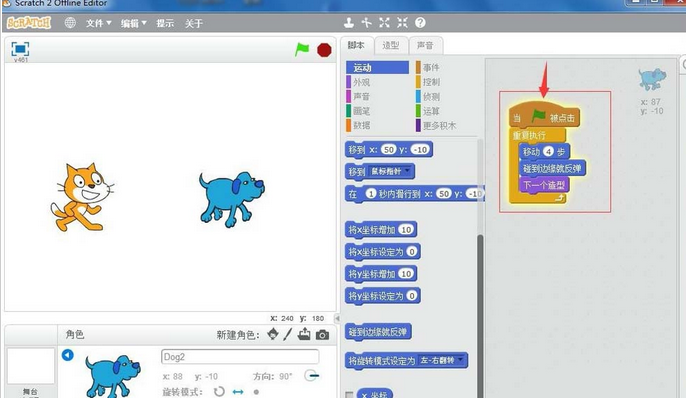Paint a new sprite with brush icon

[287, 335]
